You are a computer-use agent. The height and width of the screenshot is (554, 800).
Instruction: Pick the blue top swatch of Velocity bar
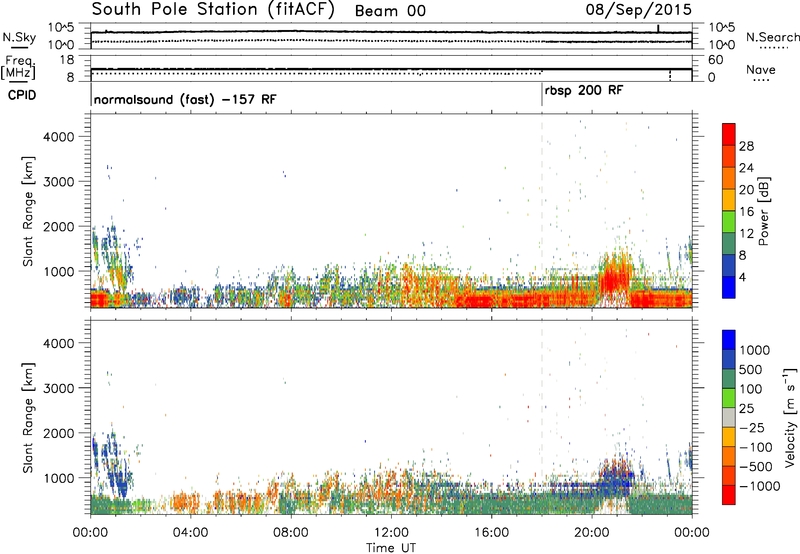pyautogui.click(x=729, y=340)
